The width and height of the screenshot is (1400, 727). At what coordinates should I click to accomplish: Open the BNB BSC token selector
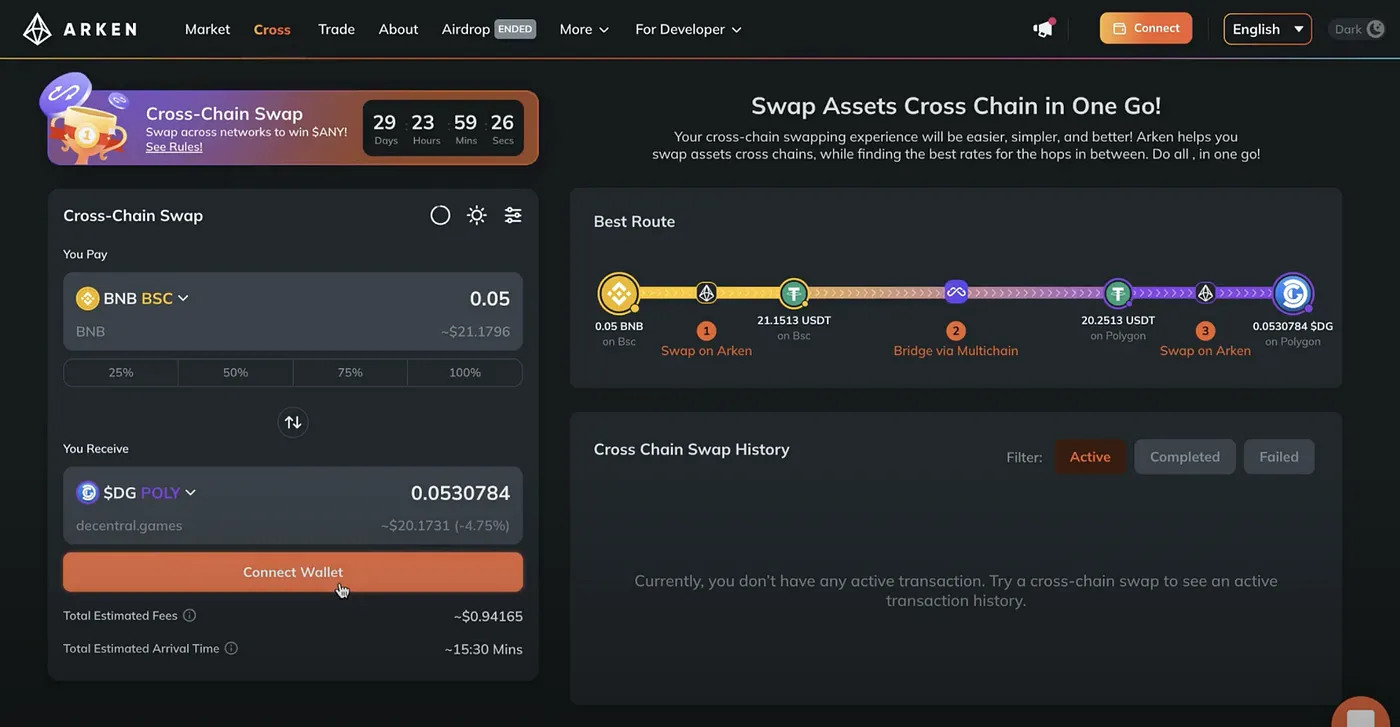pyautogui.click(x=132, y=298)
